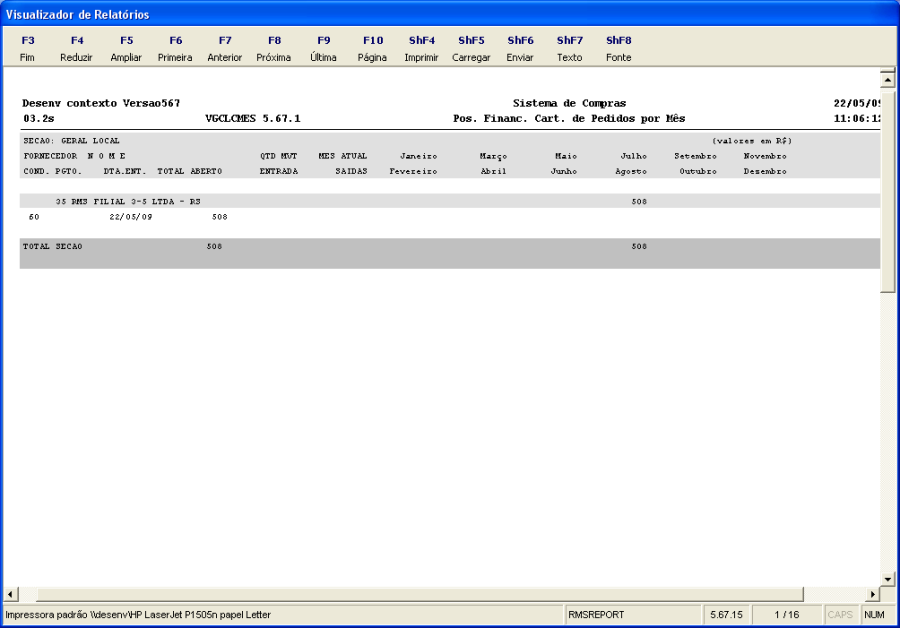This screenshot has width=900, height=628.
Task: Click the 'Abril' month header
Action: tap(494, 172)
